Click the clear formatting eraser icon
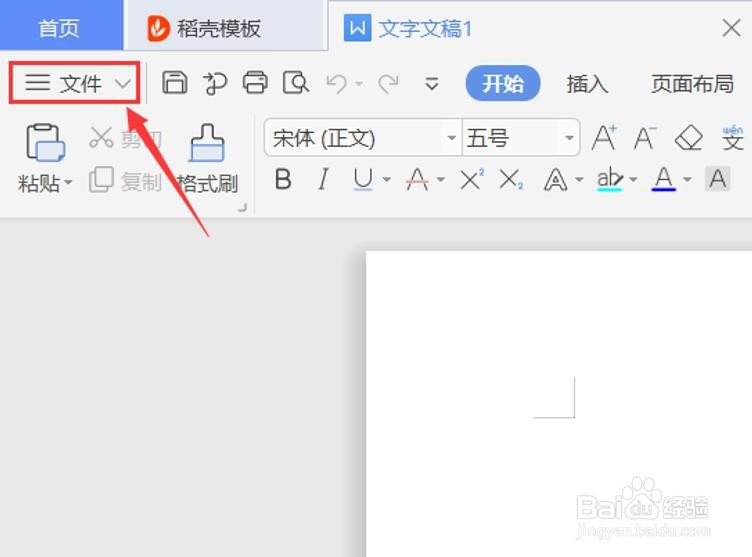Image resolution: width=752 pixels, height=557 pixels. pos(689,138)
